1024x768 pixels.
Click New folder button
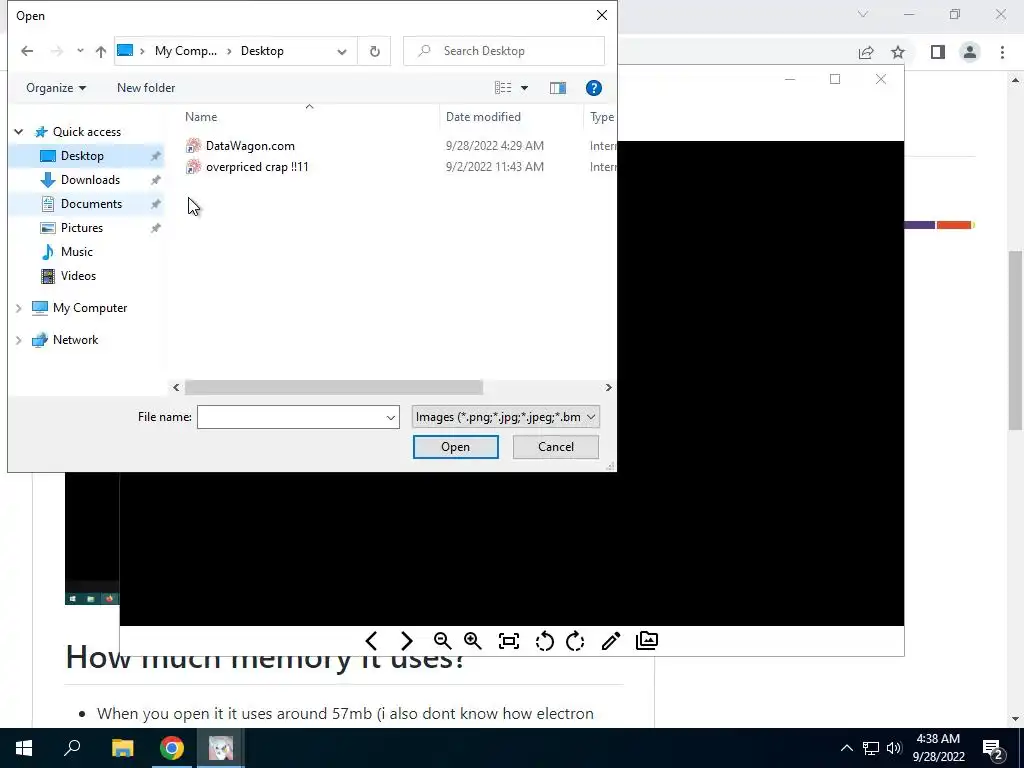pyautogui.click(x=146, y=88)
